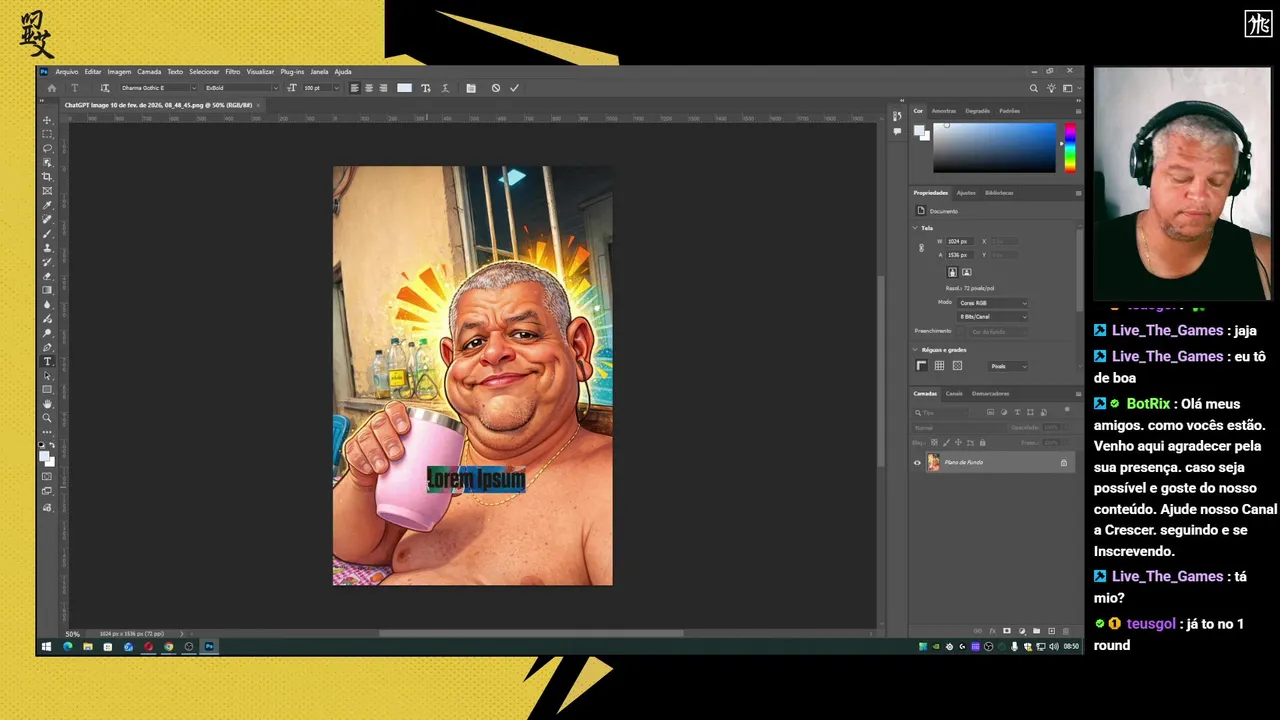
Task: Select the Gradient tool
Action: pos(47,290)
